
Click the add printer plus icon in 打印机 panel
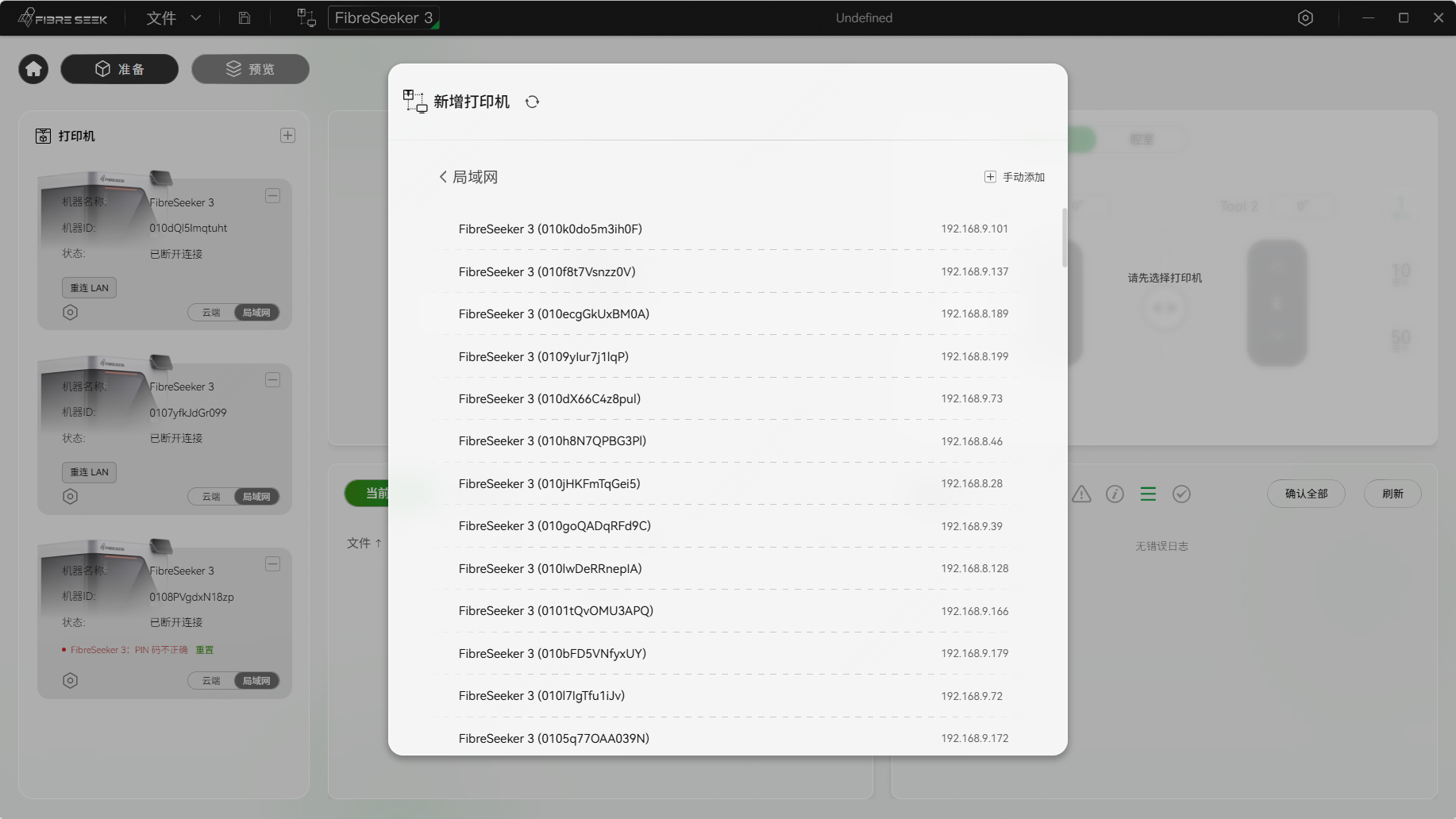click(x=287, y=136)
